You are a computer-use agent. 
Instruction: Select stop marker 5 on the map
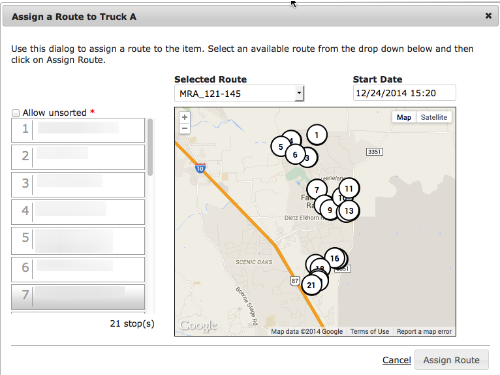(x=280, y=147)
